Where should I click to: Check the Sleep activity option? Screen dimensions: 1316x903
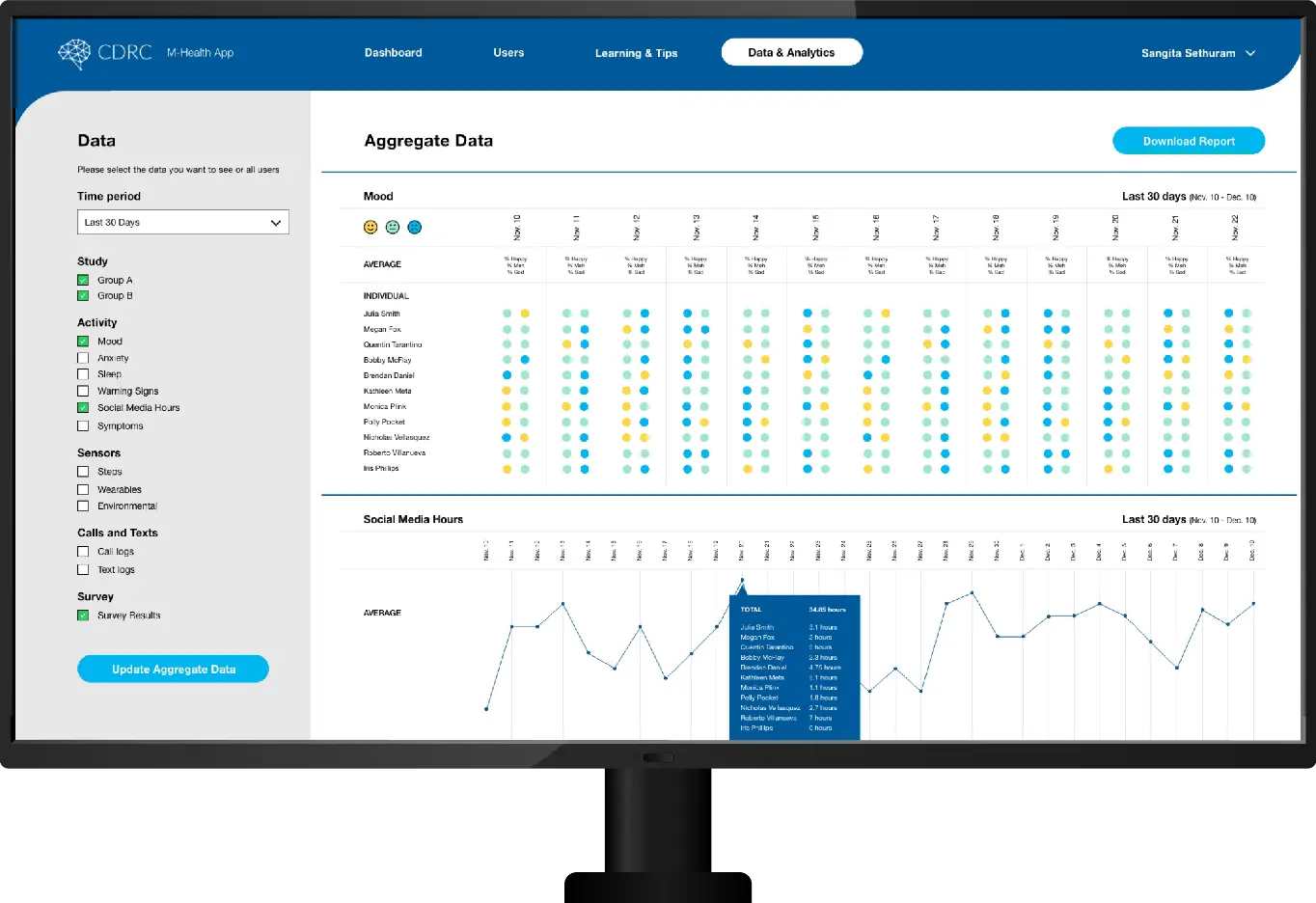83,374
